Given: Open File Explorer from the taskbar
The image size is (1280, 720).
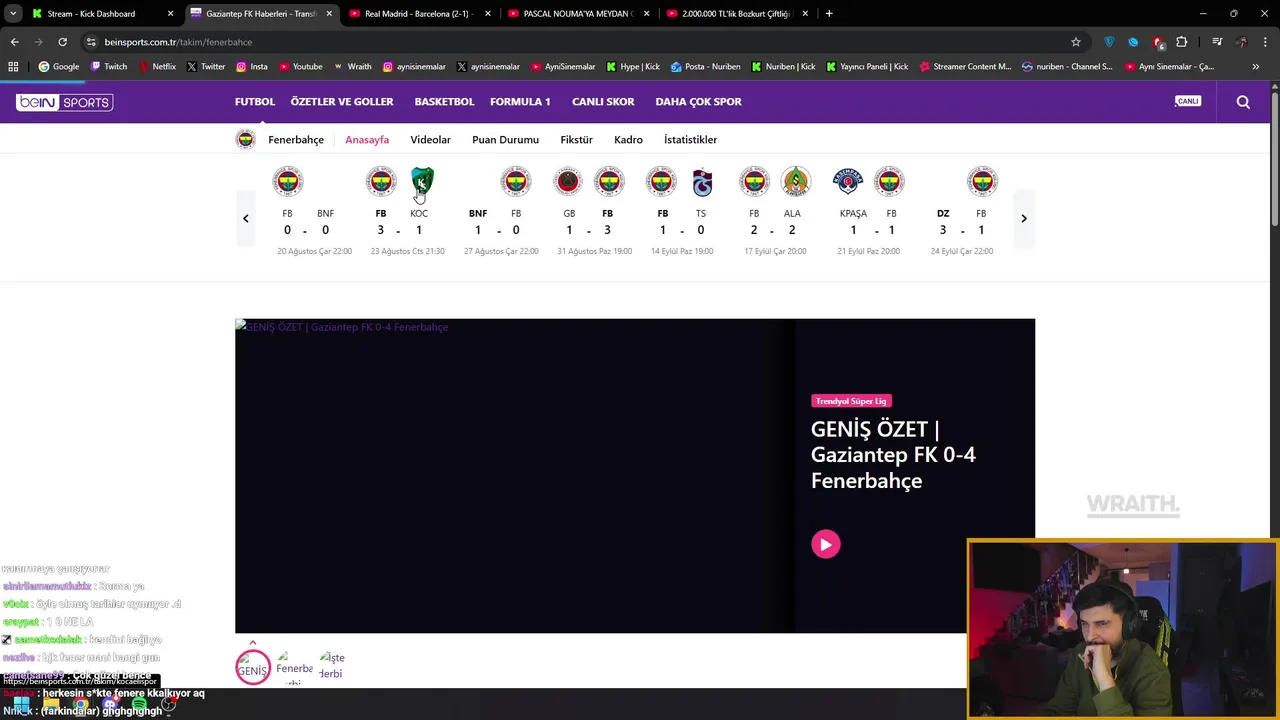Looking at the screenshot, I should (x=51, y=704).
